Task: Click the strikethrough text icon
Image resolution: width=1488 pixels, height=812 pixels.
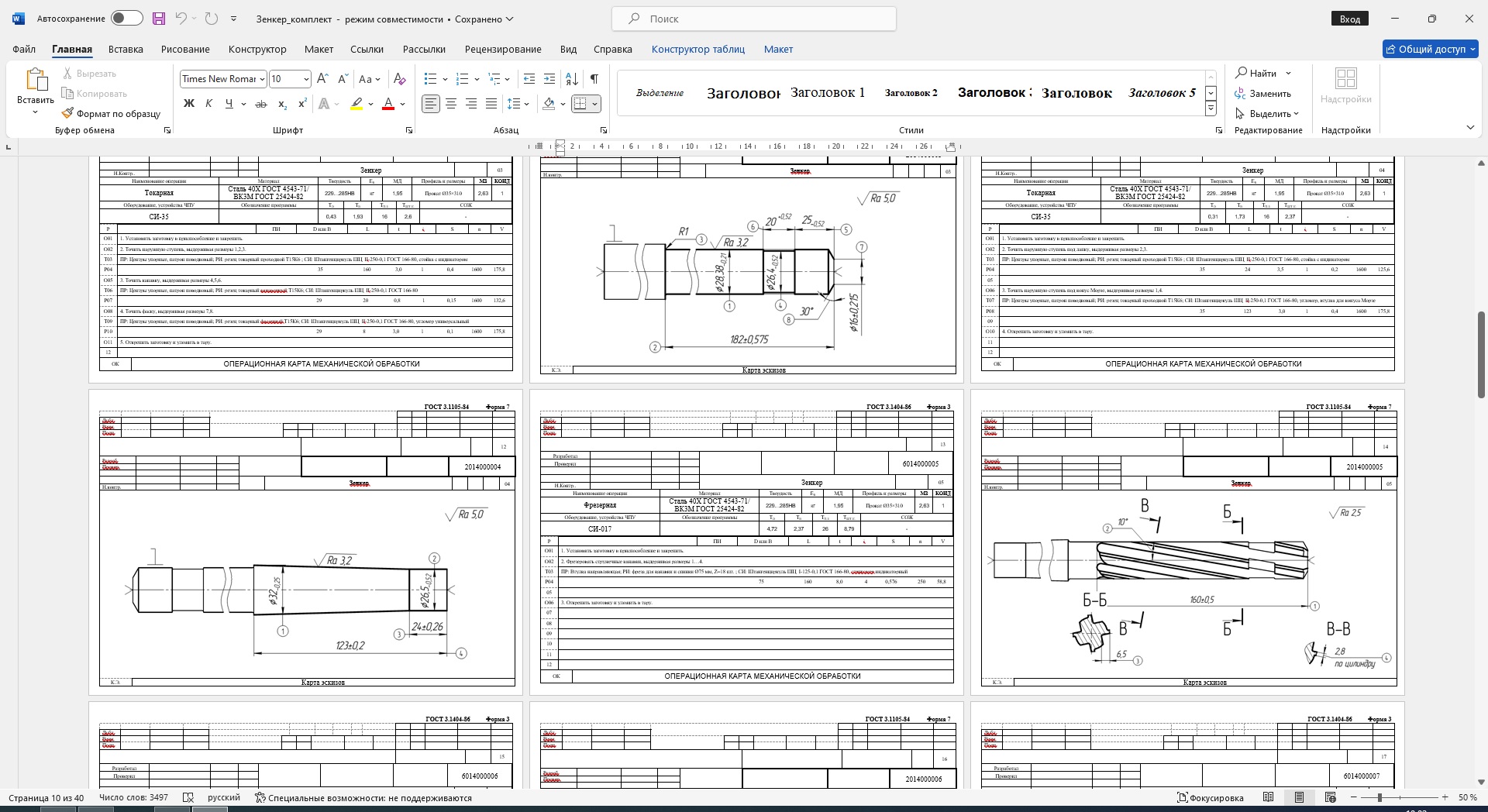Action: click(261, 104)
